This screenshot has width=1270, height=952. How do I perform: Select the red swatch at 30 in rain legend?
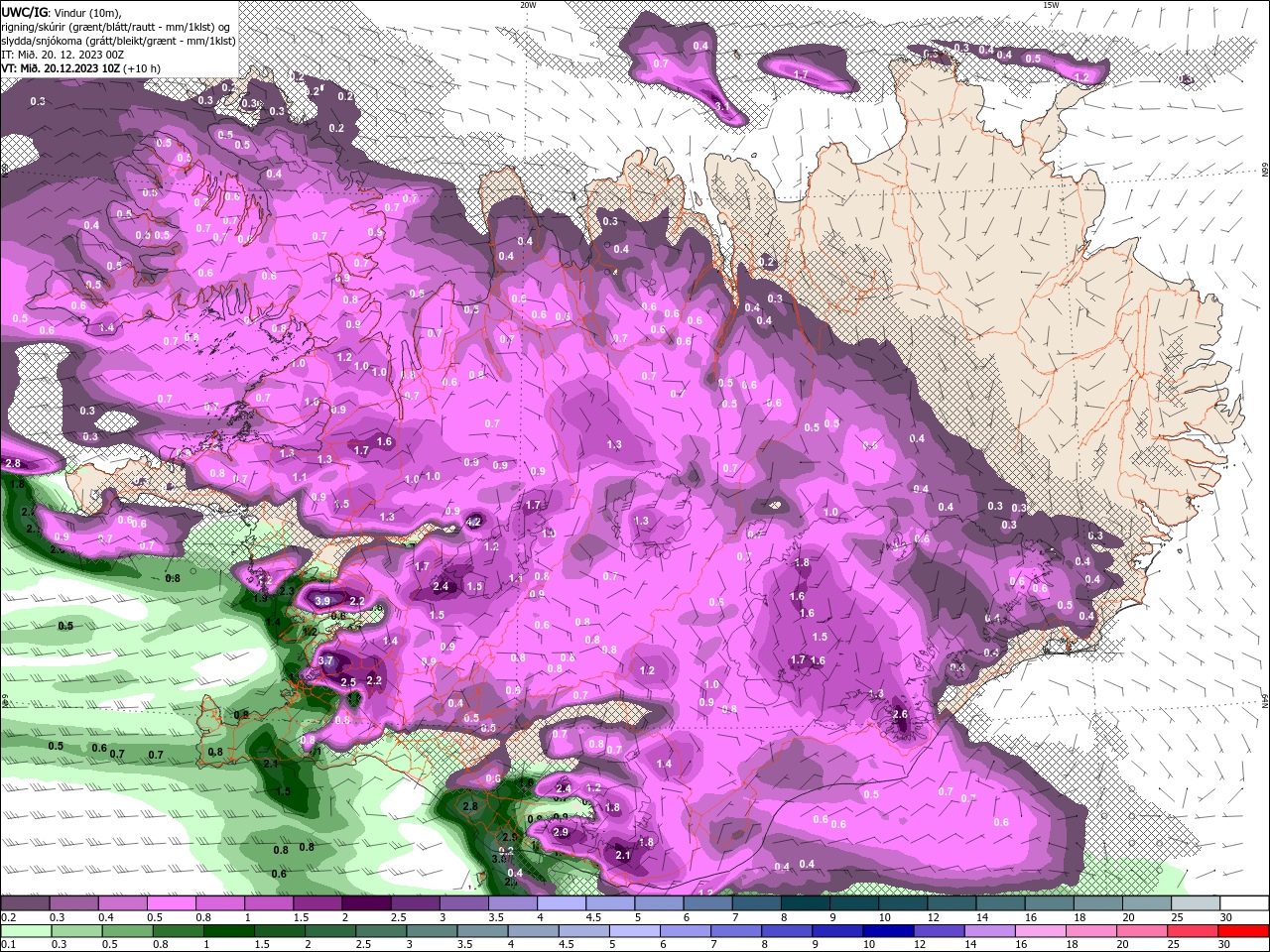pyautogui.click(x=1244, y=931)
